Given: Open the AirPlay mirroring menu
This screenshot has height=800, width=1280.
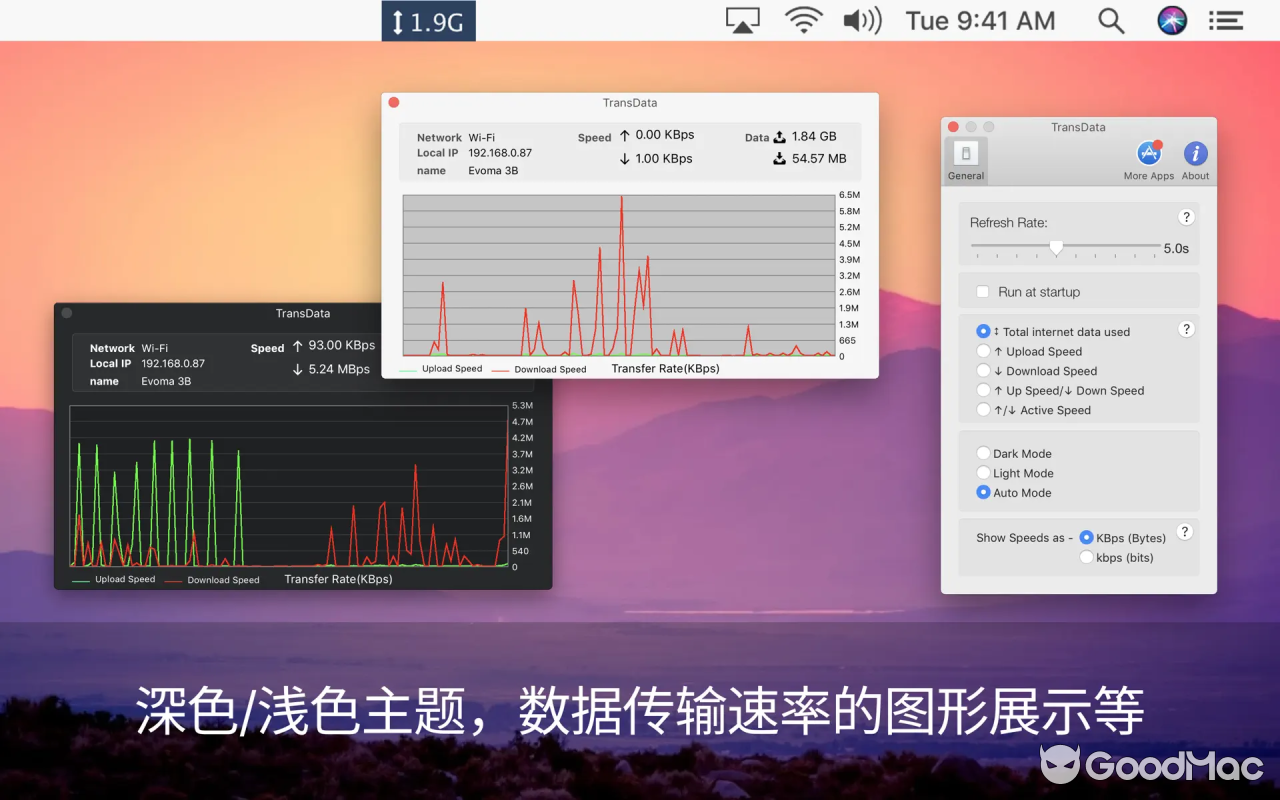Looking at the screenshot, I should pyautogui.click(x=743, y=19).
